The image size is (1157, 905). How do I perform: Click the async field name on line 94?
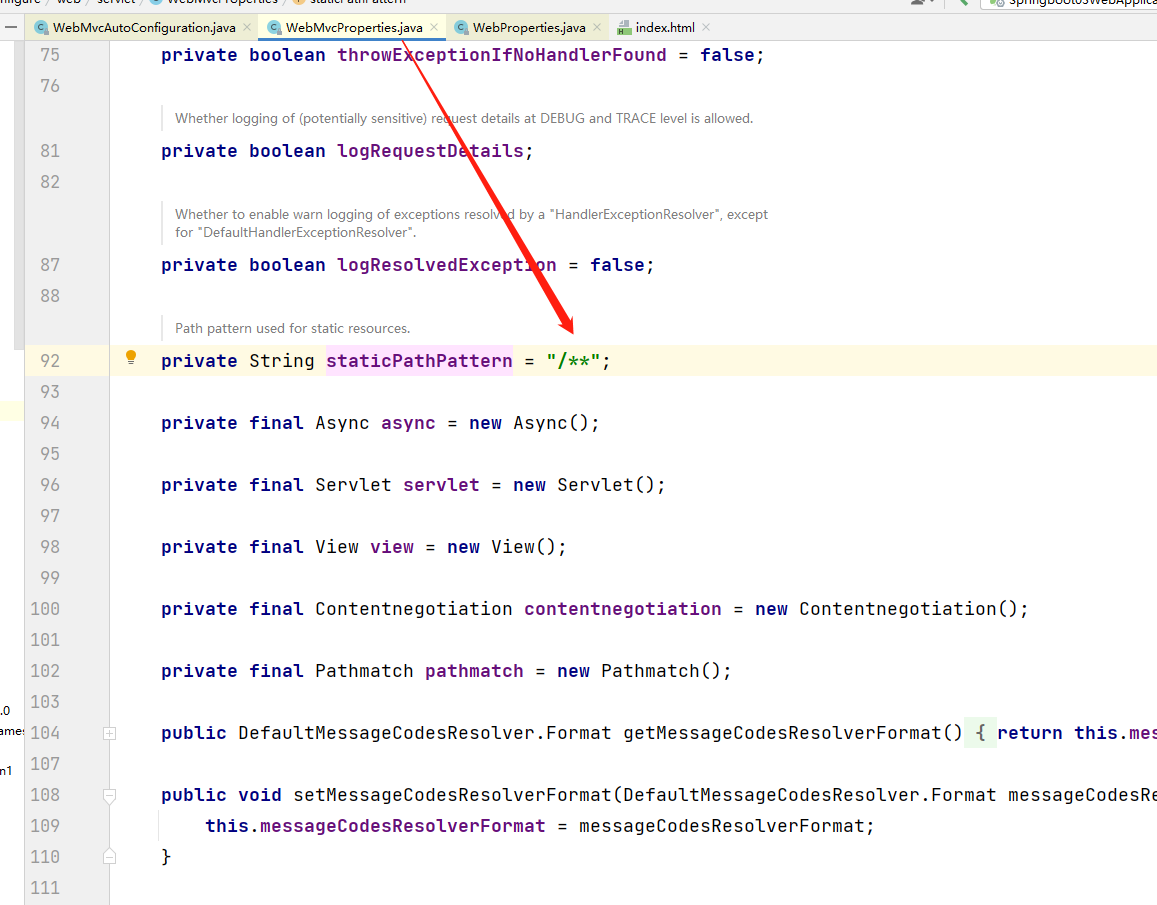click(x=408, y=423)
